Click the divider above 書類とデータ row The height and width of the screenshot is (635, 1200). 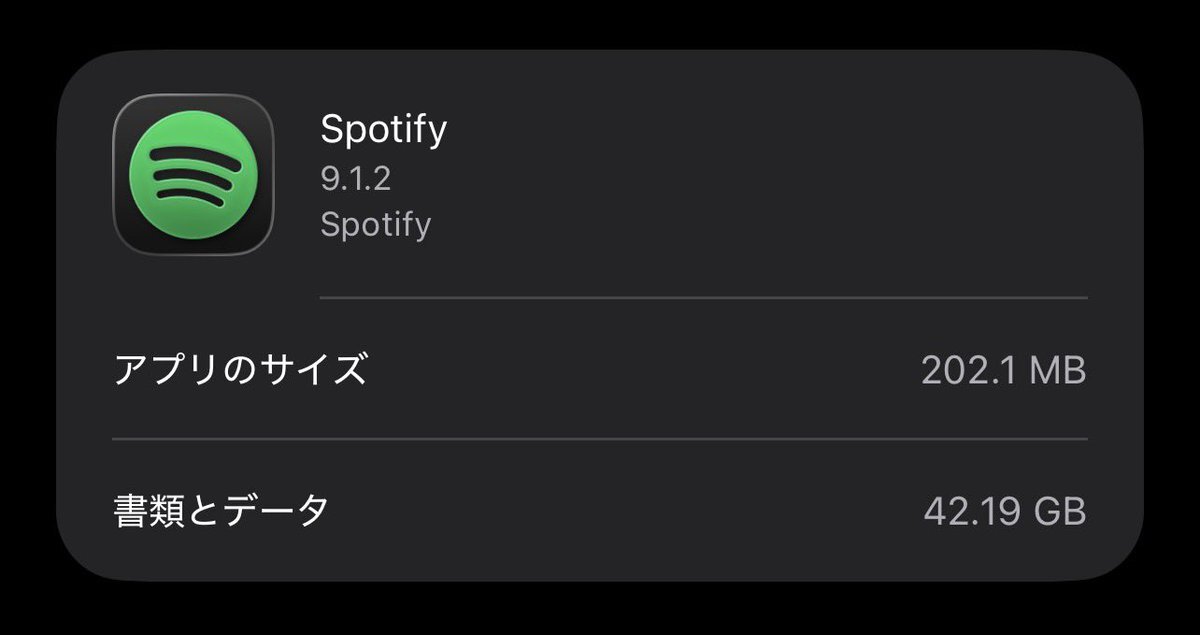pos(599,439)
